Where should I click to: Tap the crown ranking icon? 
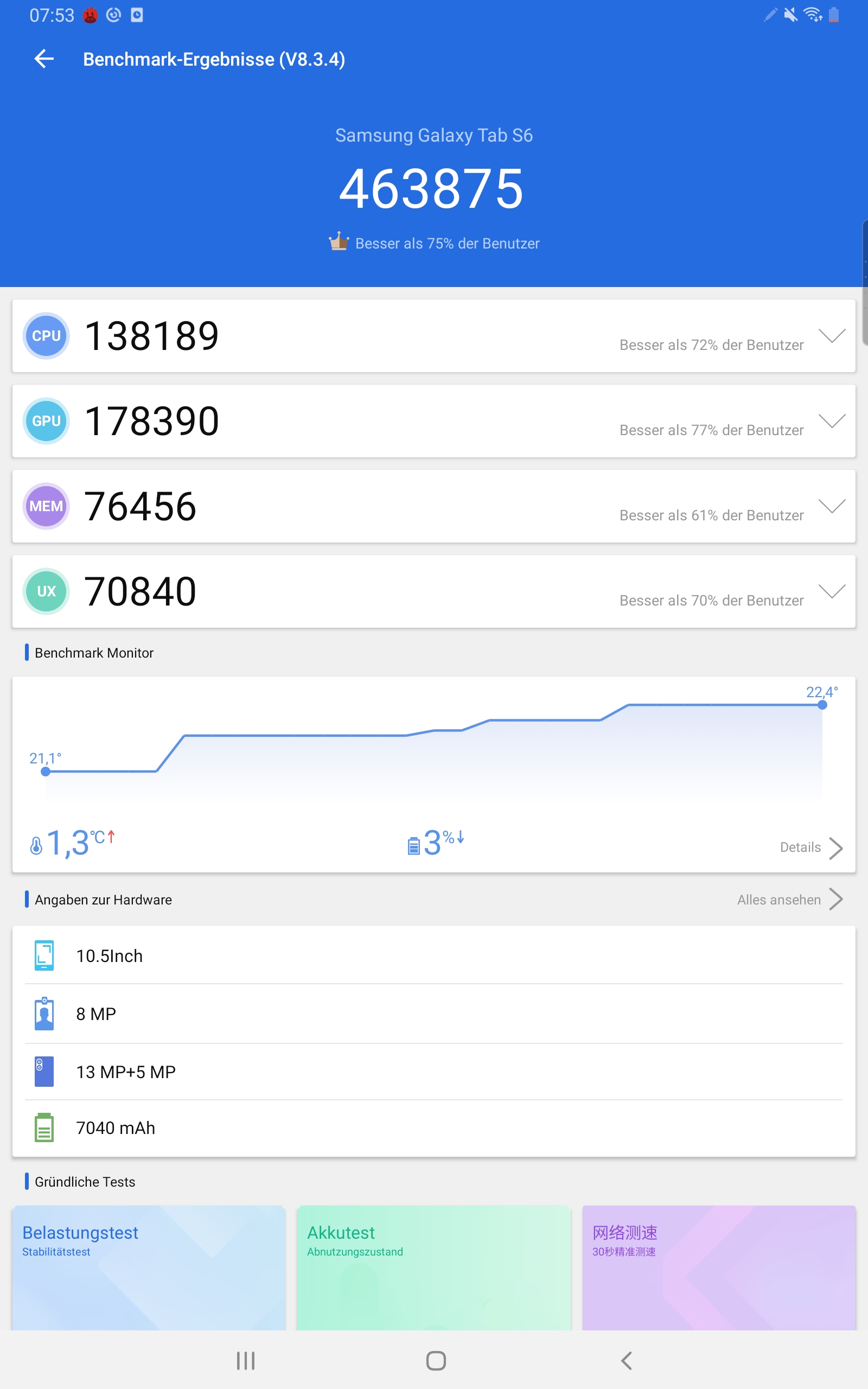tap(339, 241)
